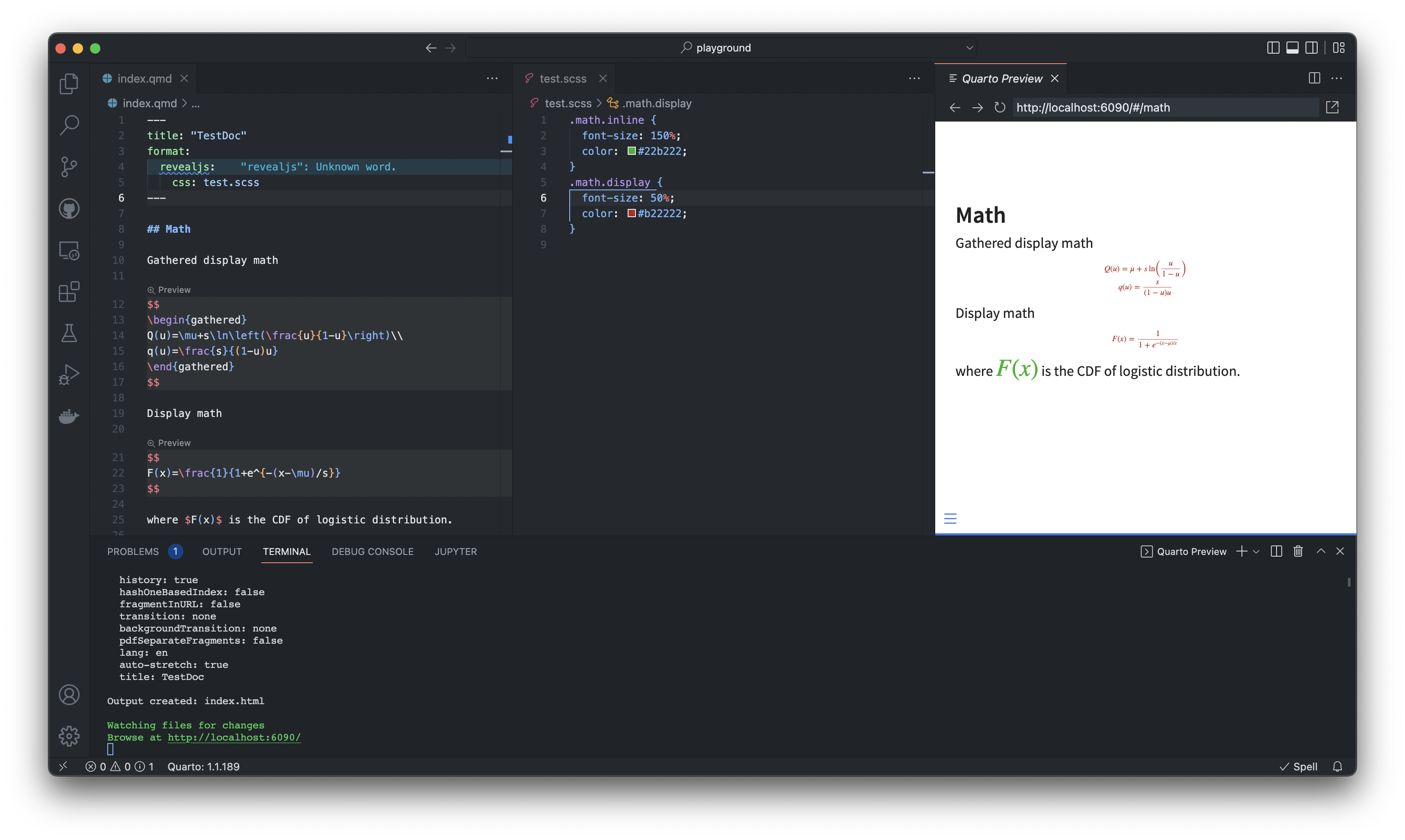Toggle the secondary side bar

click(1311, 48)
